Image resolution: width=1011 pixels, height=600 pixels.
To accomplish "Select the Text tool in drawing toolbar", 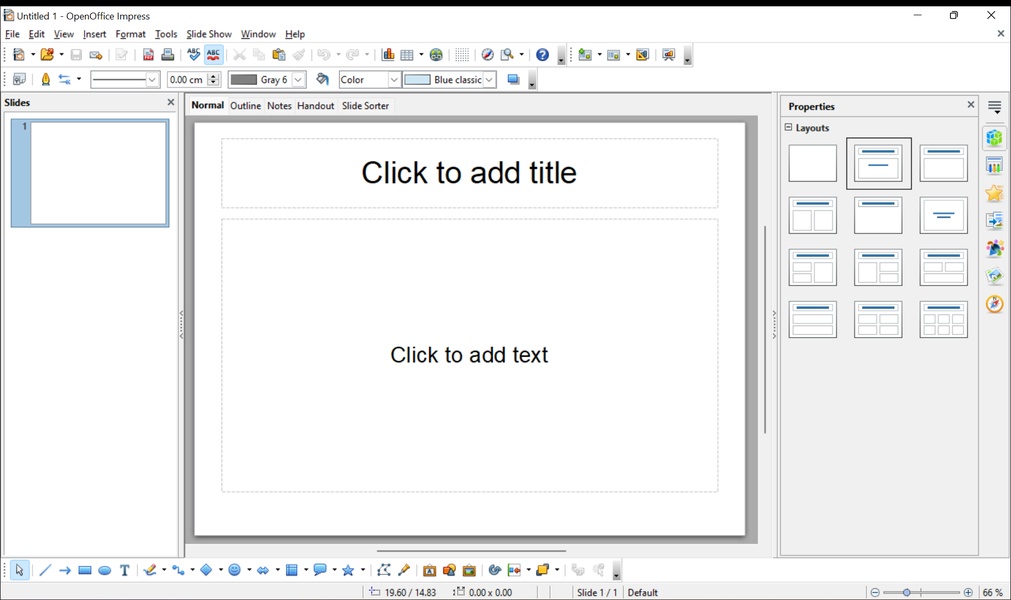I will tap(125, 570).
